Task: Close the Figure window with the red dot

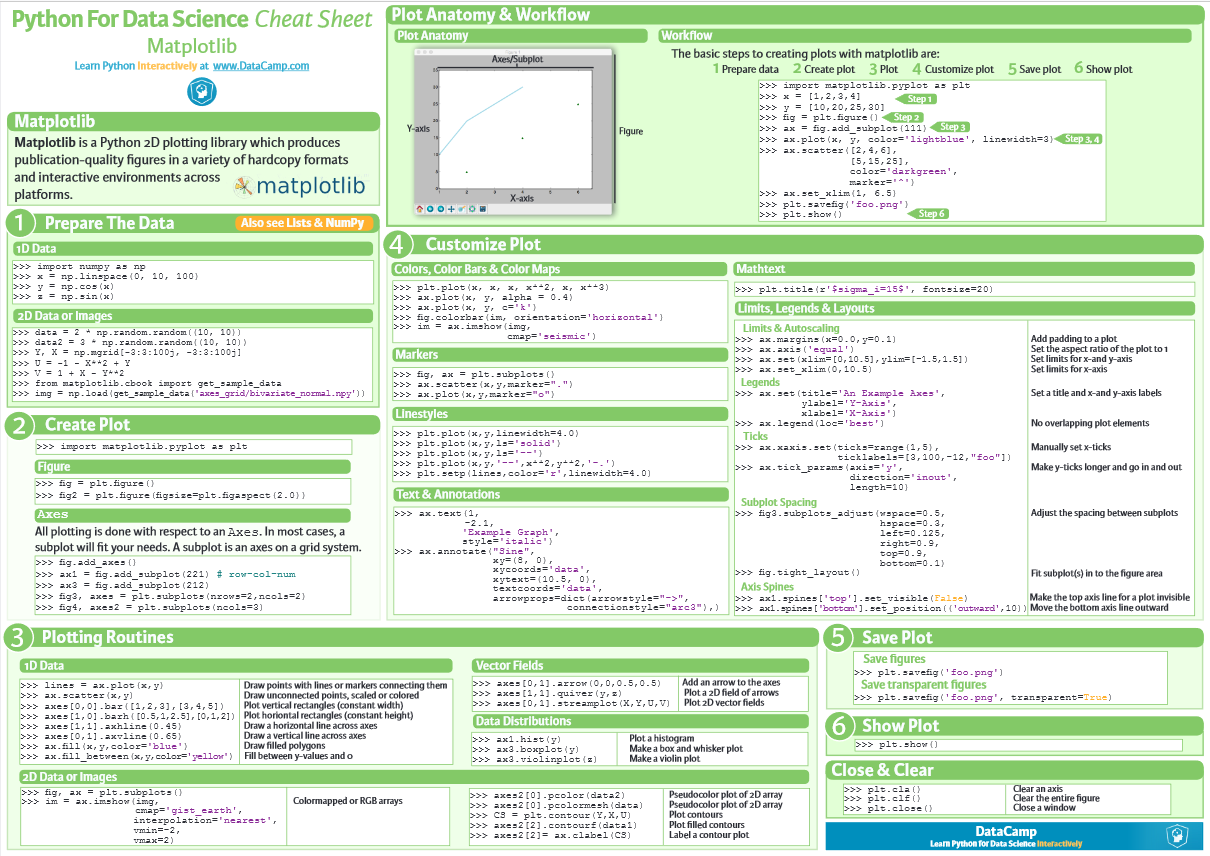Action: tap(420, 52)
